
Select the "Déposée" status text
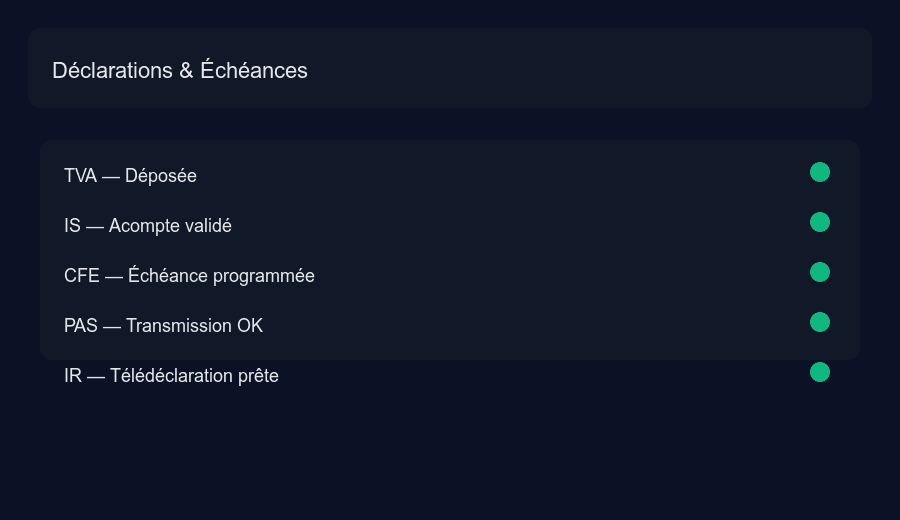click(x=161, y=176)
